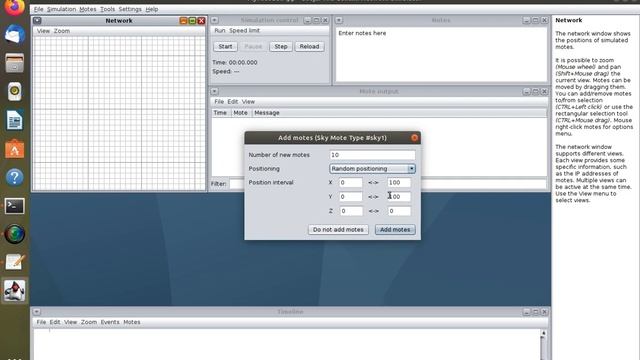This screenshot has height=360, width=640.
Task: Close the Simulation control window
Action: 325,20
